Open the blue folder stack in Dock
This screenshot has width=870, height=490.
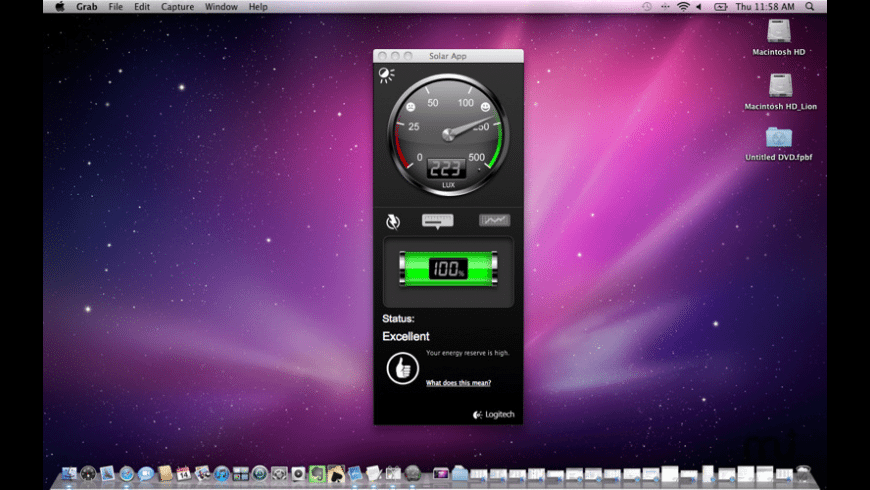pos(460,473)
